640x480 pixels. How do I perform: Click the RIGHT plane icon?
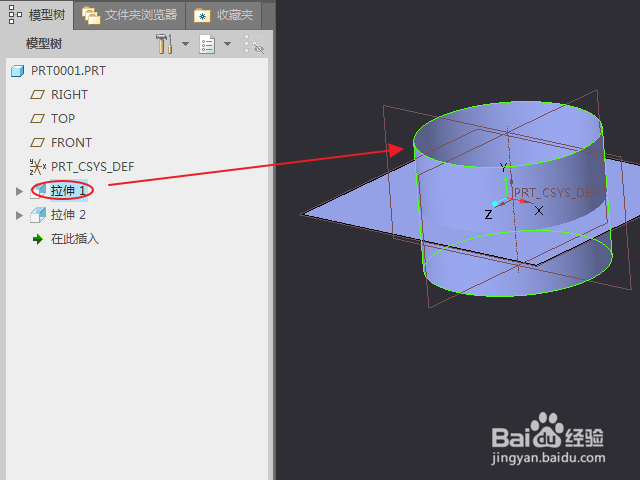37,95
